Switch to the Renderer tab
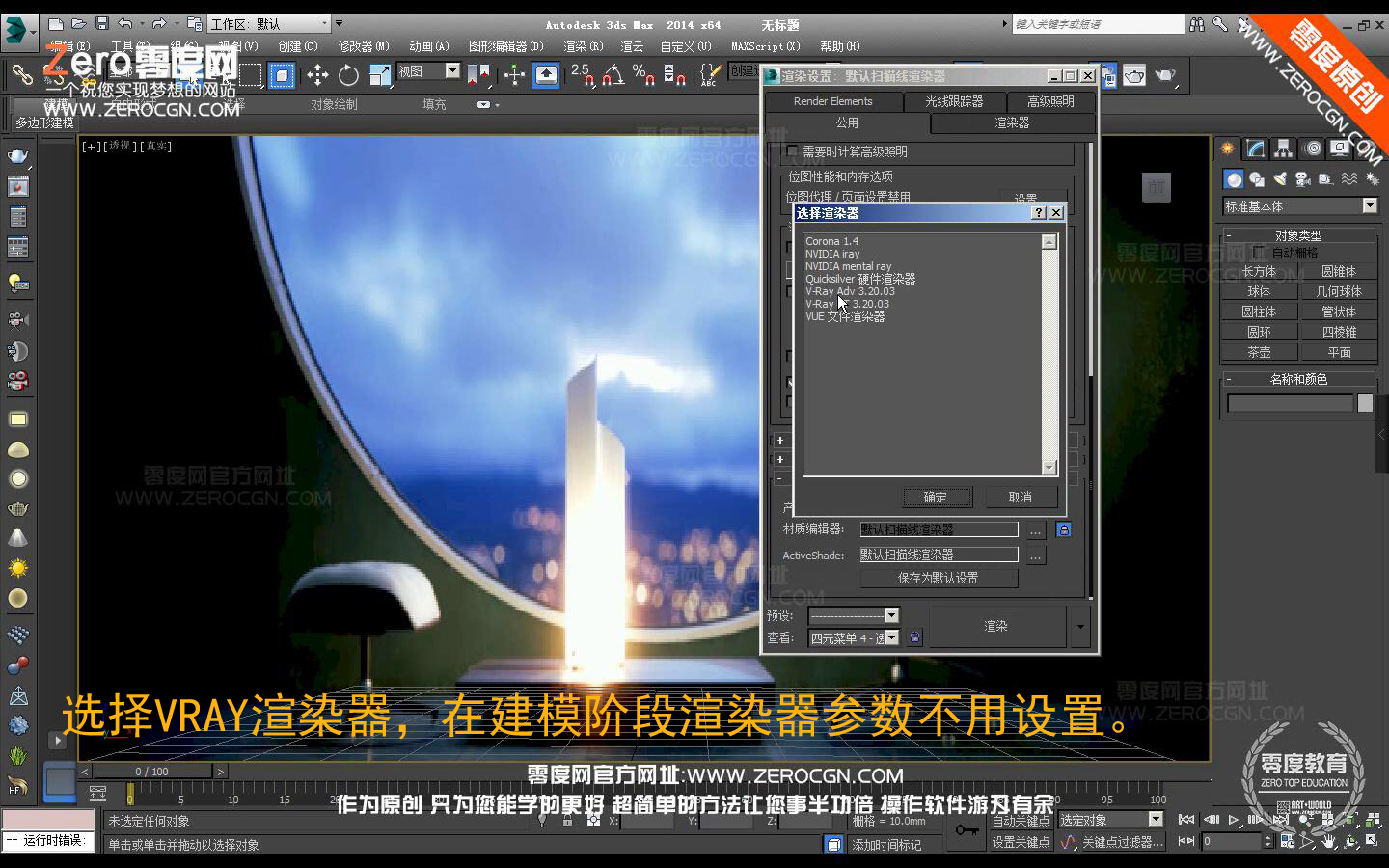Screen dimensions: 1389x868 (x=1012, y=123)
